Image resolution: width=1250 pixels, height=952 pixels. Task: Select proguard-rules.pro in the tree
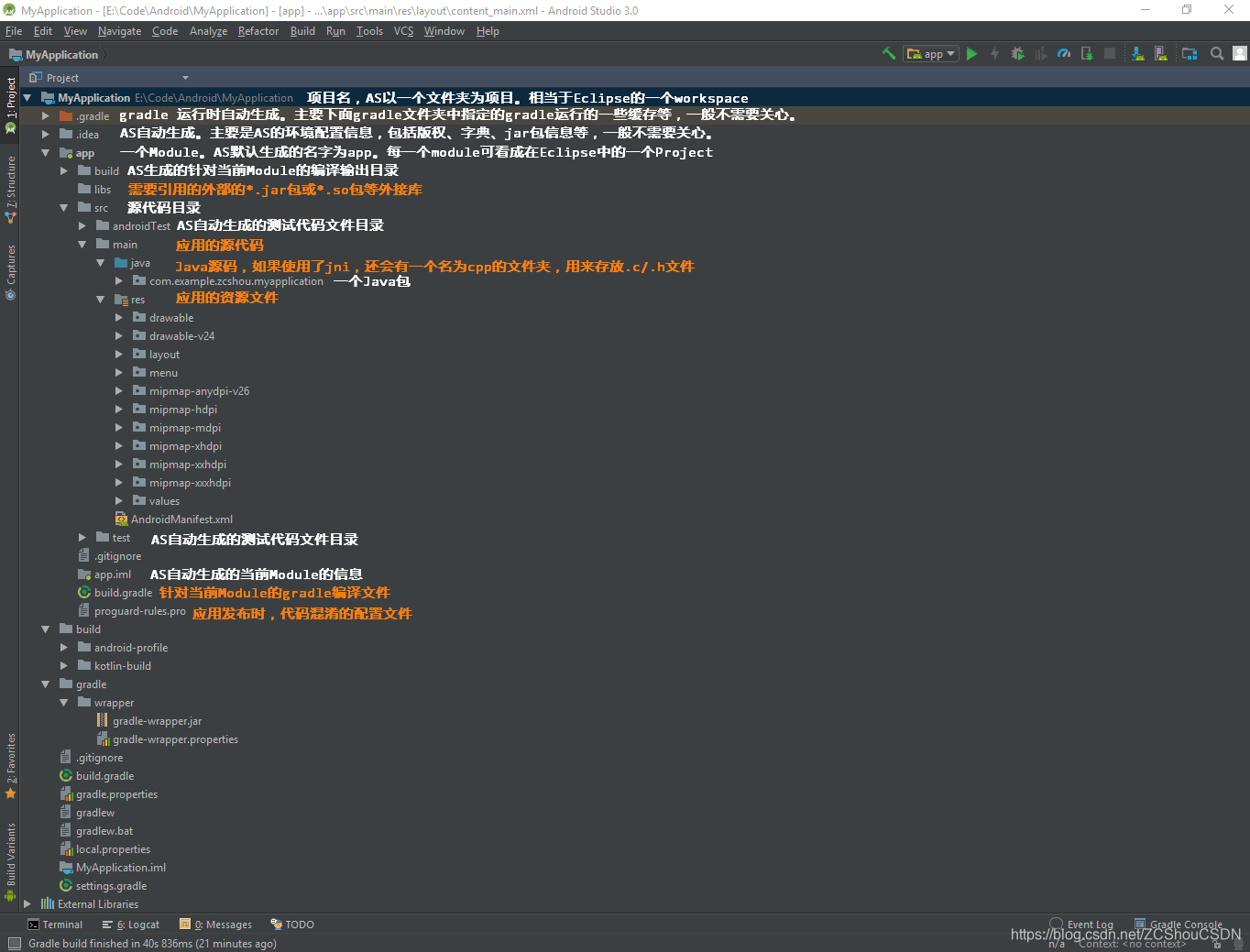139,611
